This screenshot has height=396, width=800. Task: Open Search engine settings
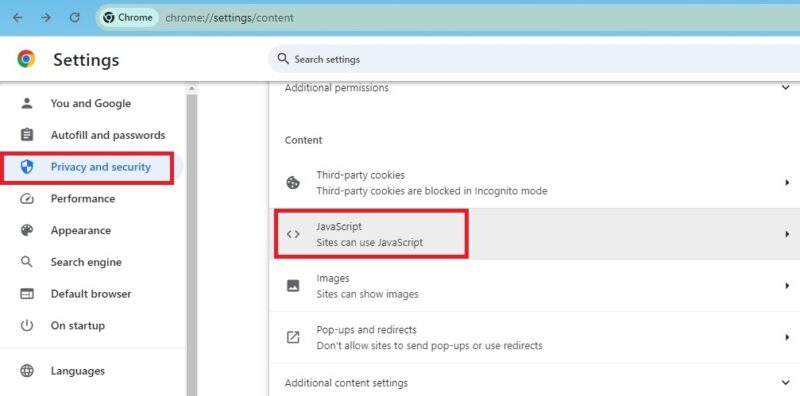(x=86, y=262)
